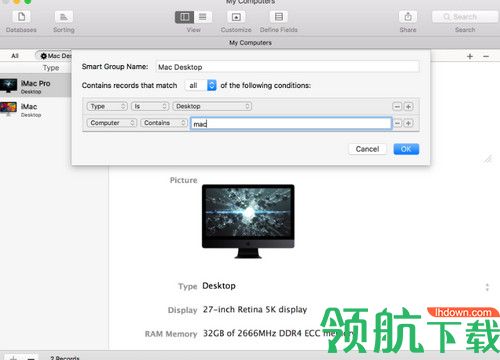Click the Cancel button

coord(367,149)
